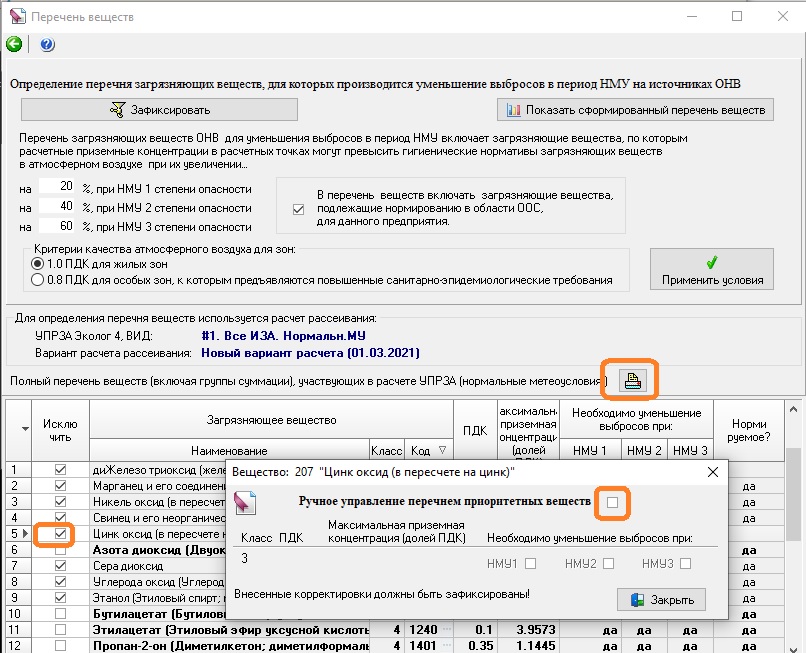Click the filter icon on the Код column
Viewport: 806px width, 653px height.
(443, 451)
